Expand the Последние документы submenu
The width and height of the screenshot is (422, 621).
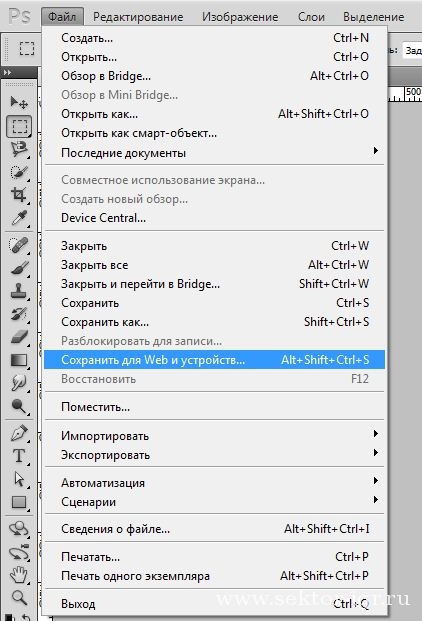click(214, 152)
